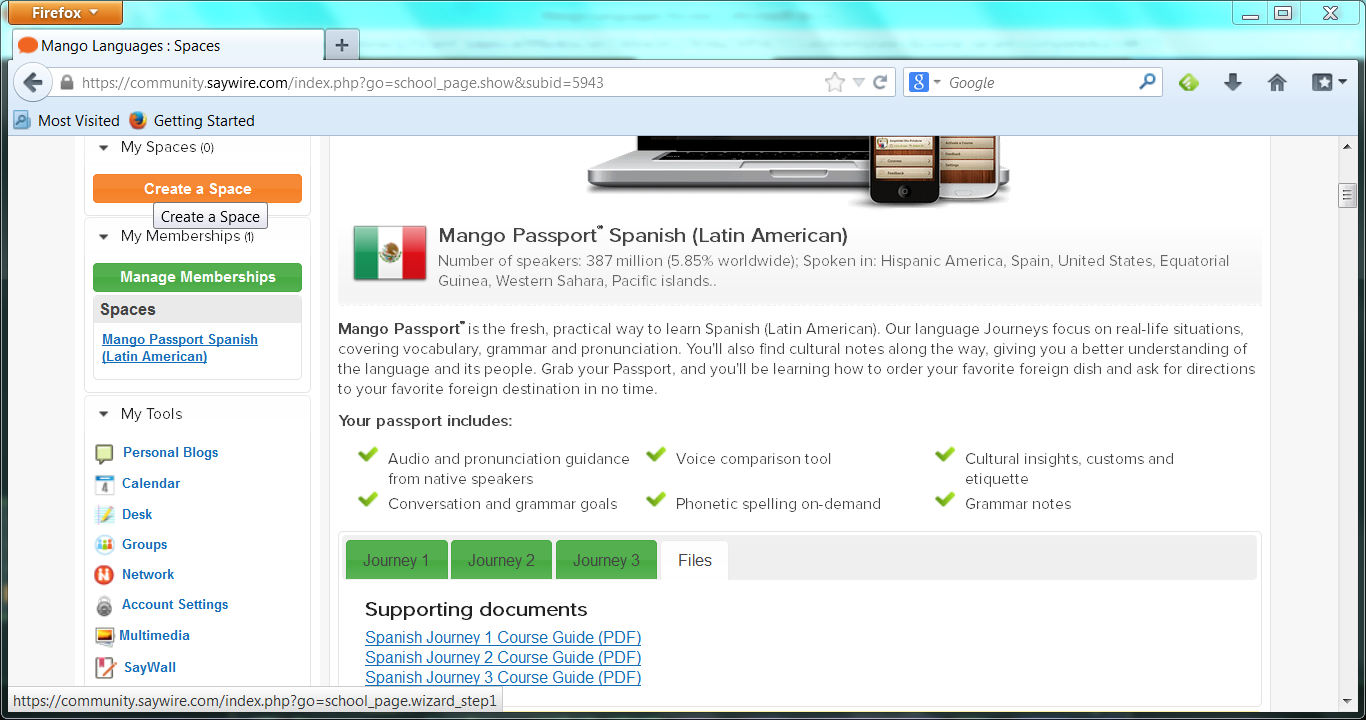Open the Groups tool
The height and width of the screenshot is (720, 1366).
pyautogui.click(x=146, y=544)
